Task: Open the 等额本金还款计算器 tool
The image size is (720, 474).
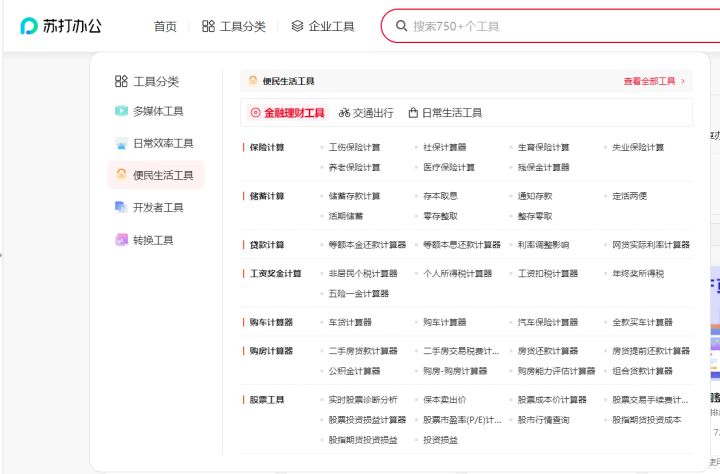Action: click(367, 245)
